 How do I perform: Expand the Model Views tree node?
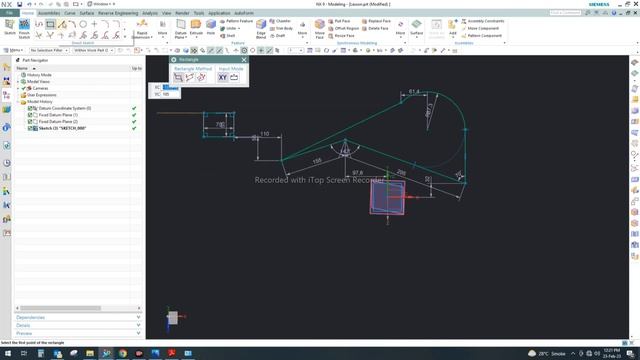click(x=18, y=82)
